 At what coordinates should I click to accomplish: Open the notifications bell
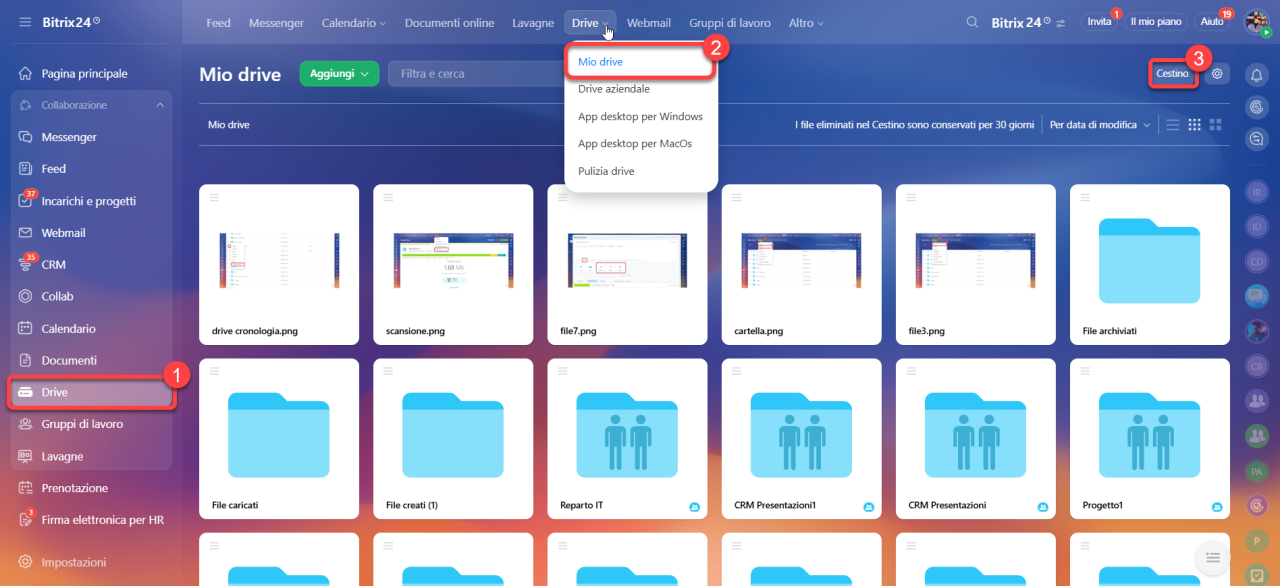point(1257,74)
